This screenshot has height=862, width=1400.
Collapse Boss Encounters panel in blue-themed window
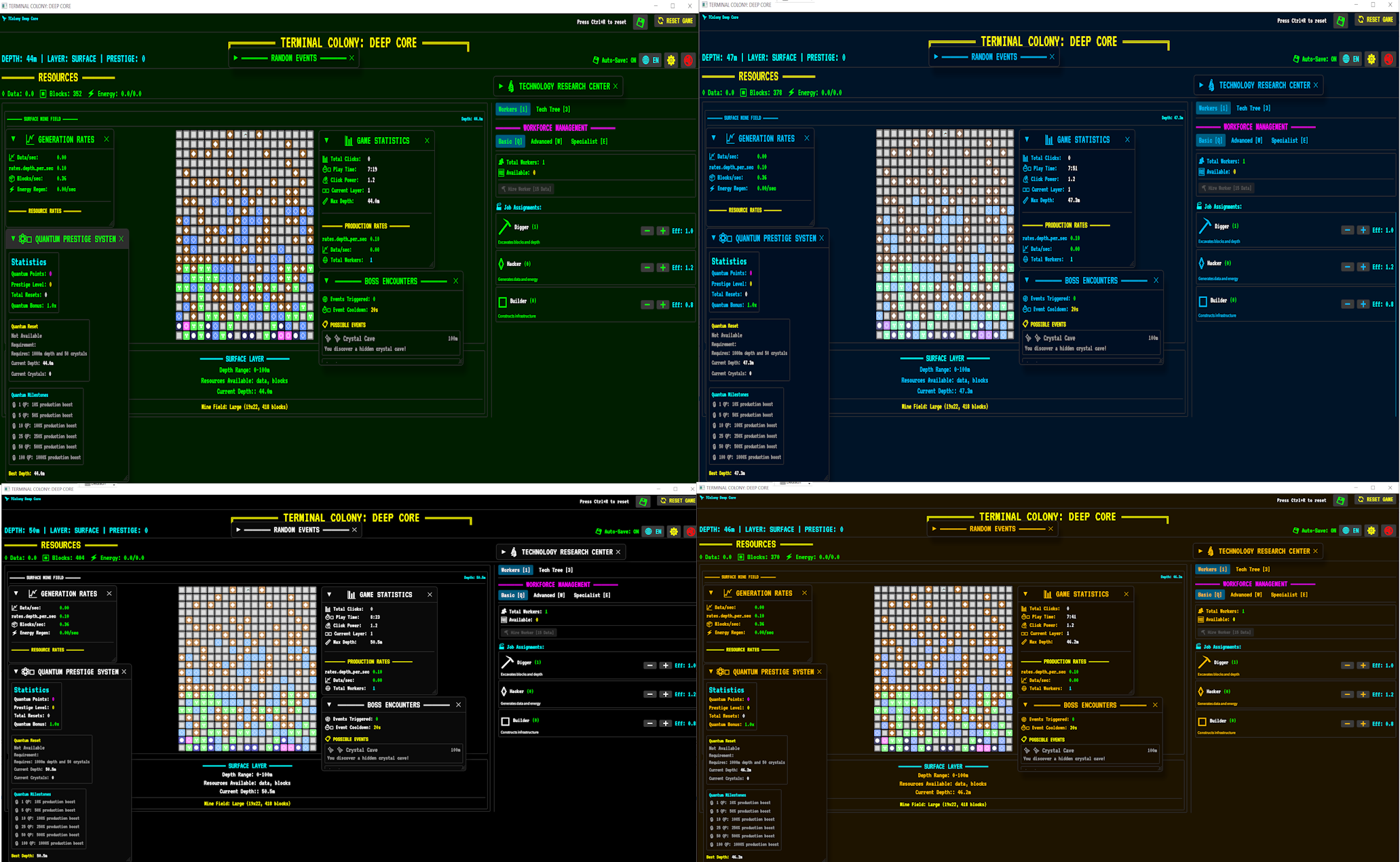(x=1027, y=280)
